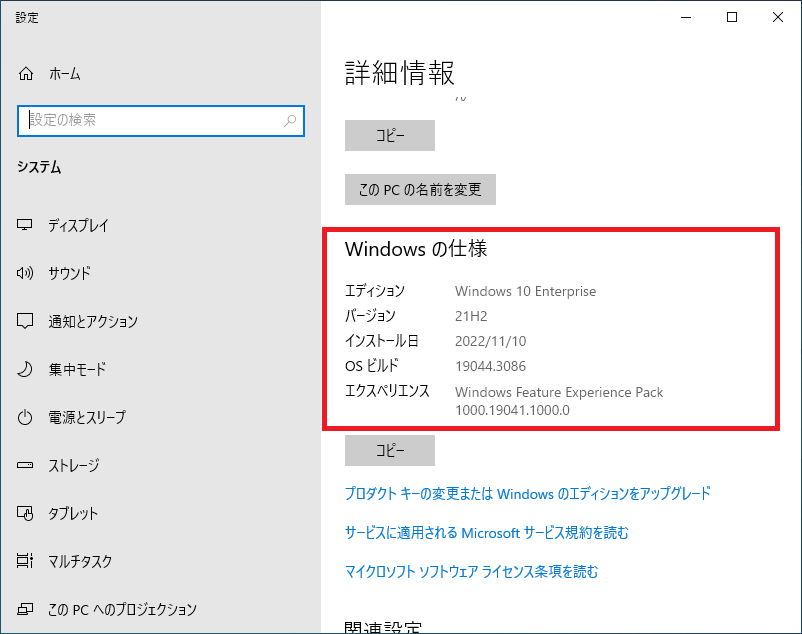The height and width of the screenshot is (634, 802).
Task: Select ストレージ in the sidebar
Action: [x=74, y=465]
